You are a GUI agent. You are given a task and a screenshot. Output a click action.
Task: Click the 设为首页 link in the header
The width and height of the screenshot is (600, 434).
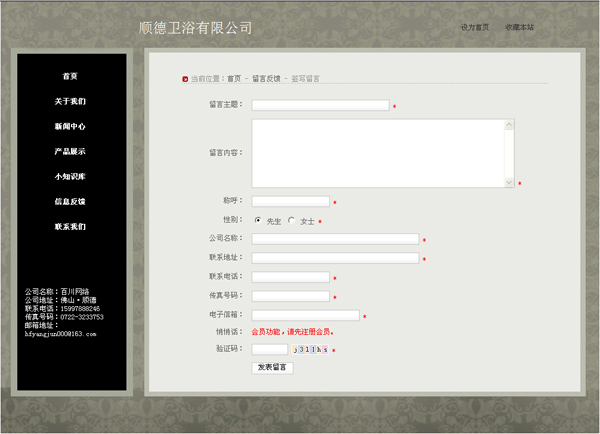click(475, 27)
